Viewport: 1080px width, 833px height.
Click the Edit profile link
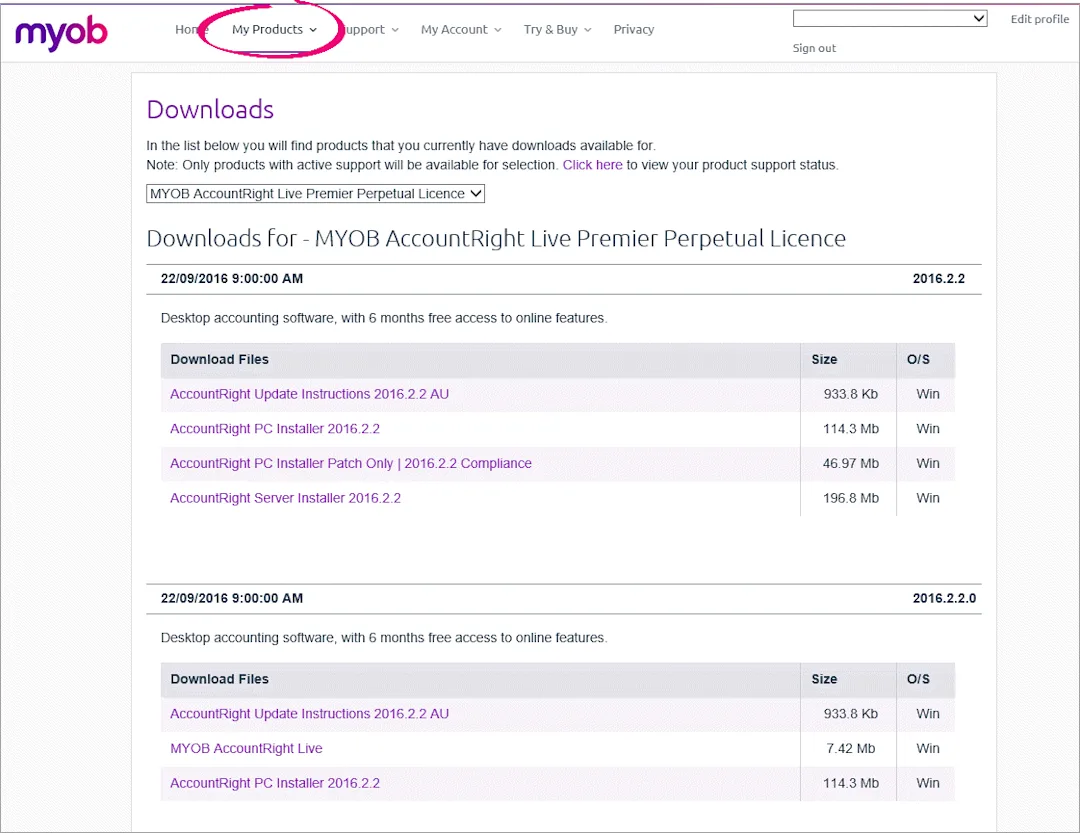click(1039, 19)
